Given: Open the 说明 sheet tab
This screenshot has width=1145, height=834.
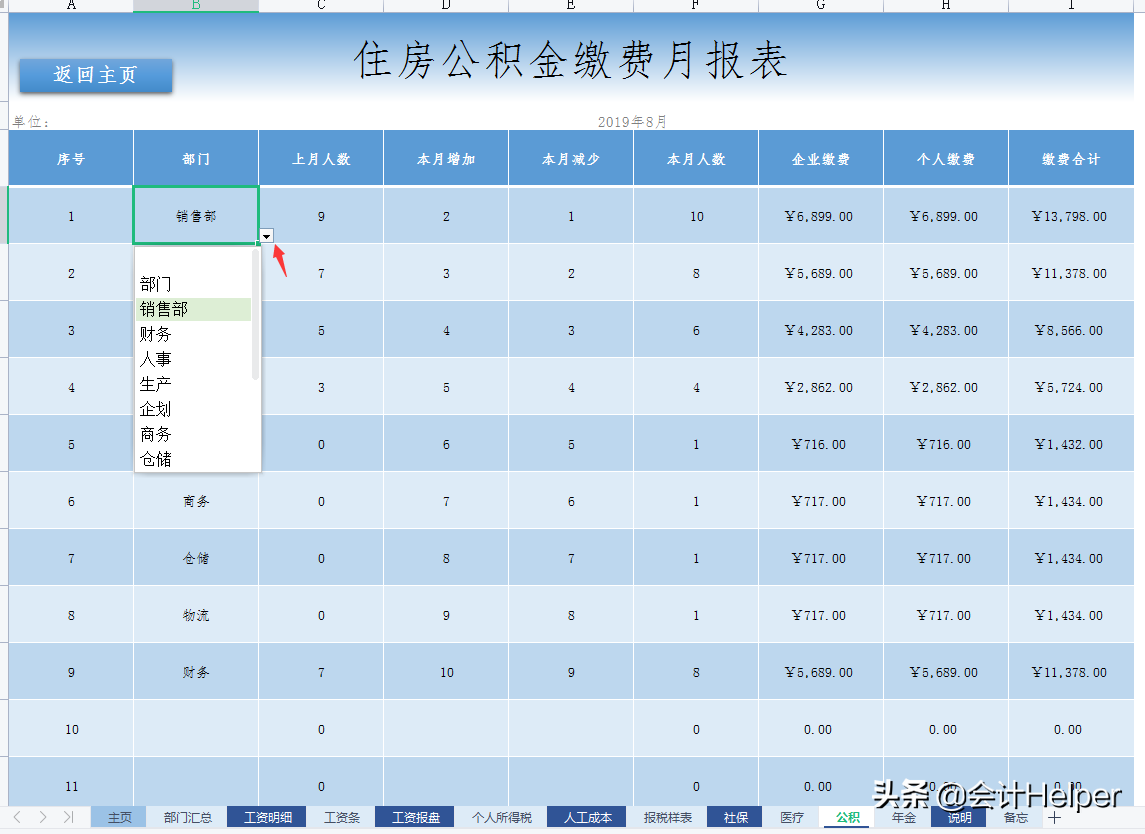Looking at the screenshot, I should [x=958, y=817].
